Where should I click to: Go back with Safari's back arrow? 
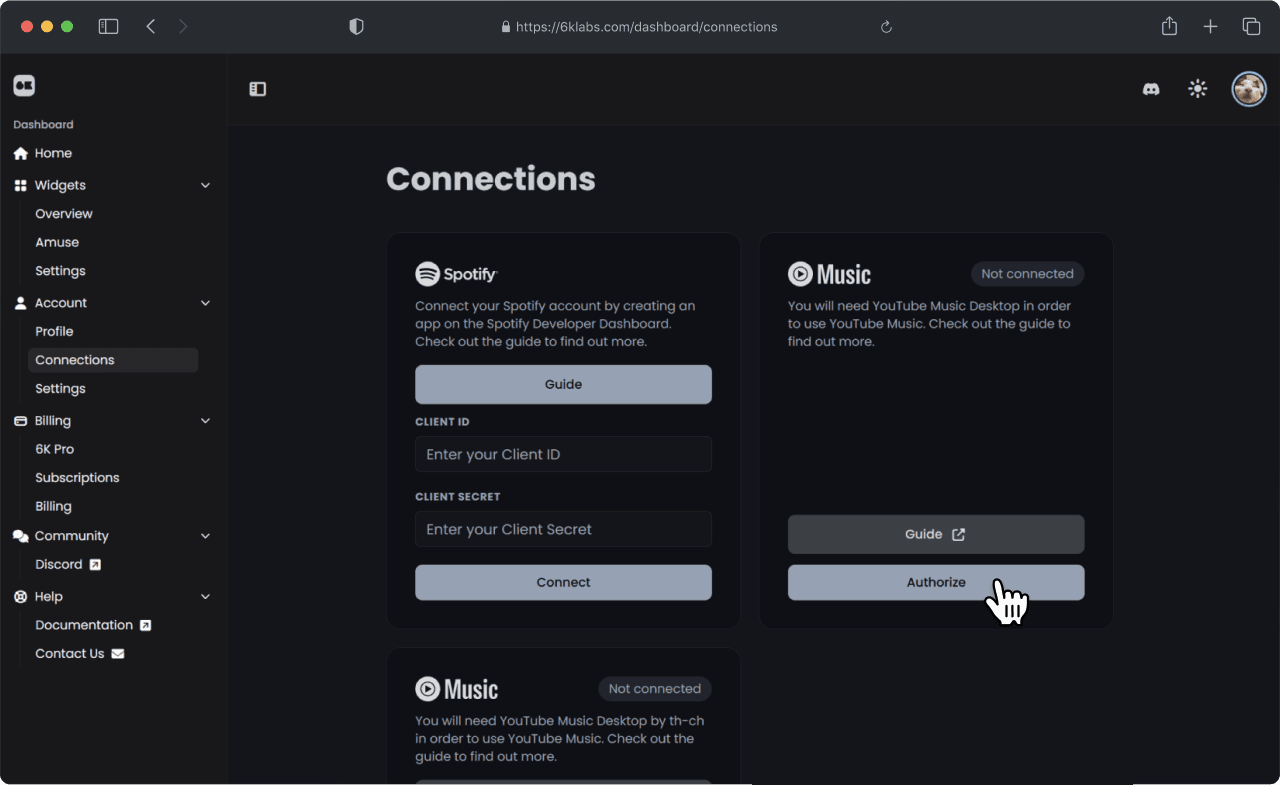tap(151, 27)
